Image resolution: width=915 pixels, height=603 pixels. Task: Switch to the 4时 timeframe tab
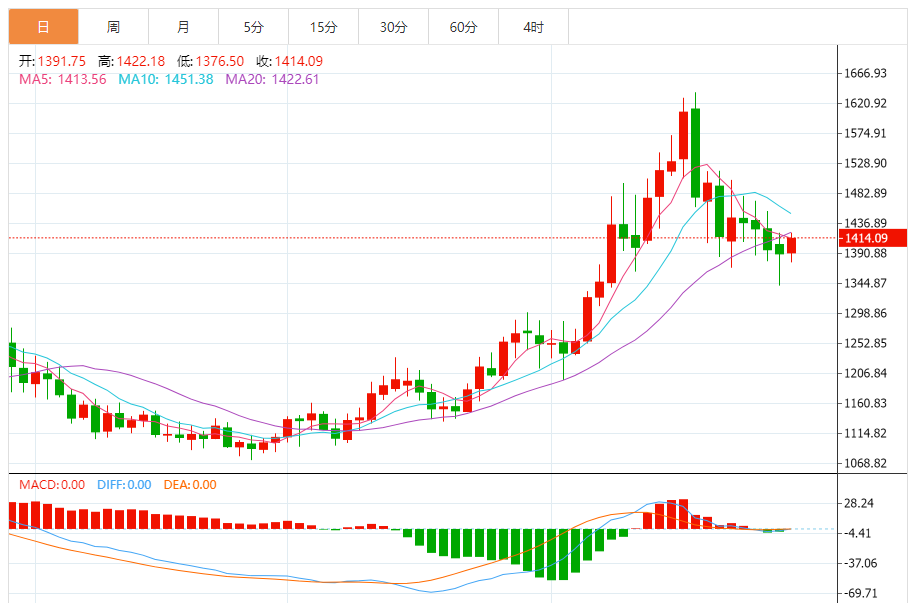[533, 27]
